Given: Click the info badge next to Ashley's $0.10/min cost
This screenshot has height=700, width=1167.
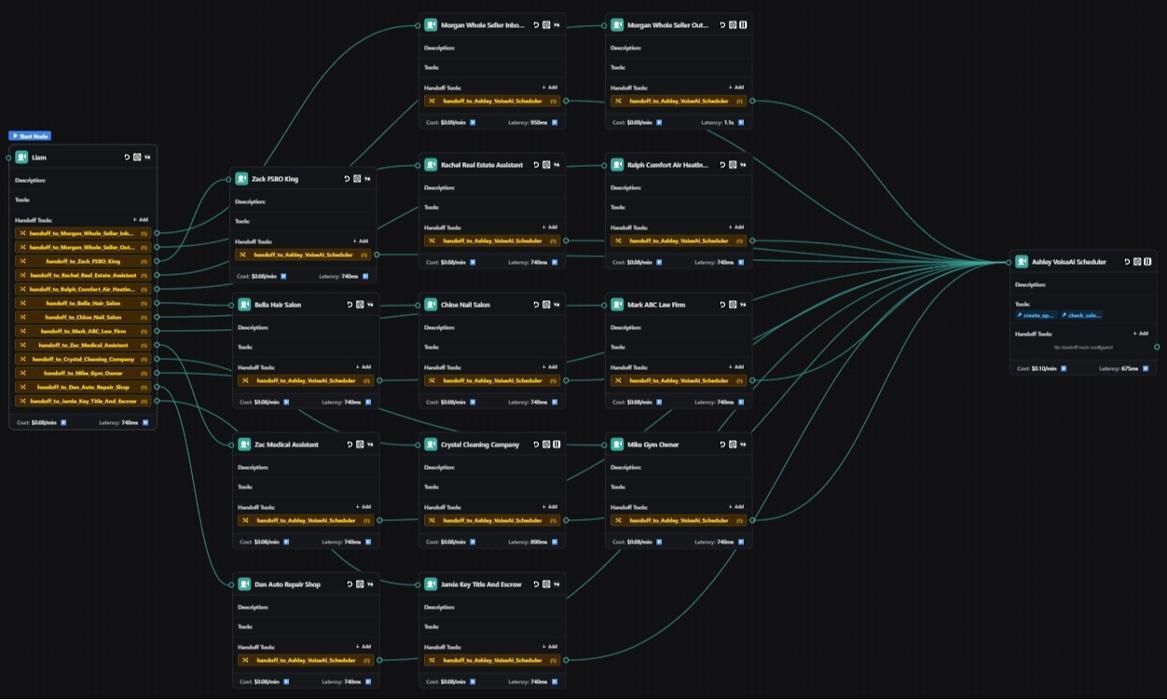Looking at the screenshot, I should tap(1063, 367).
